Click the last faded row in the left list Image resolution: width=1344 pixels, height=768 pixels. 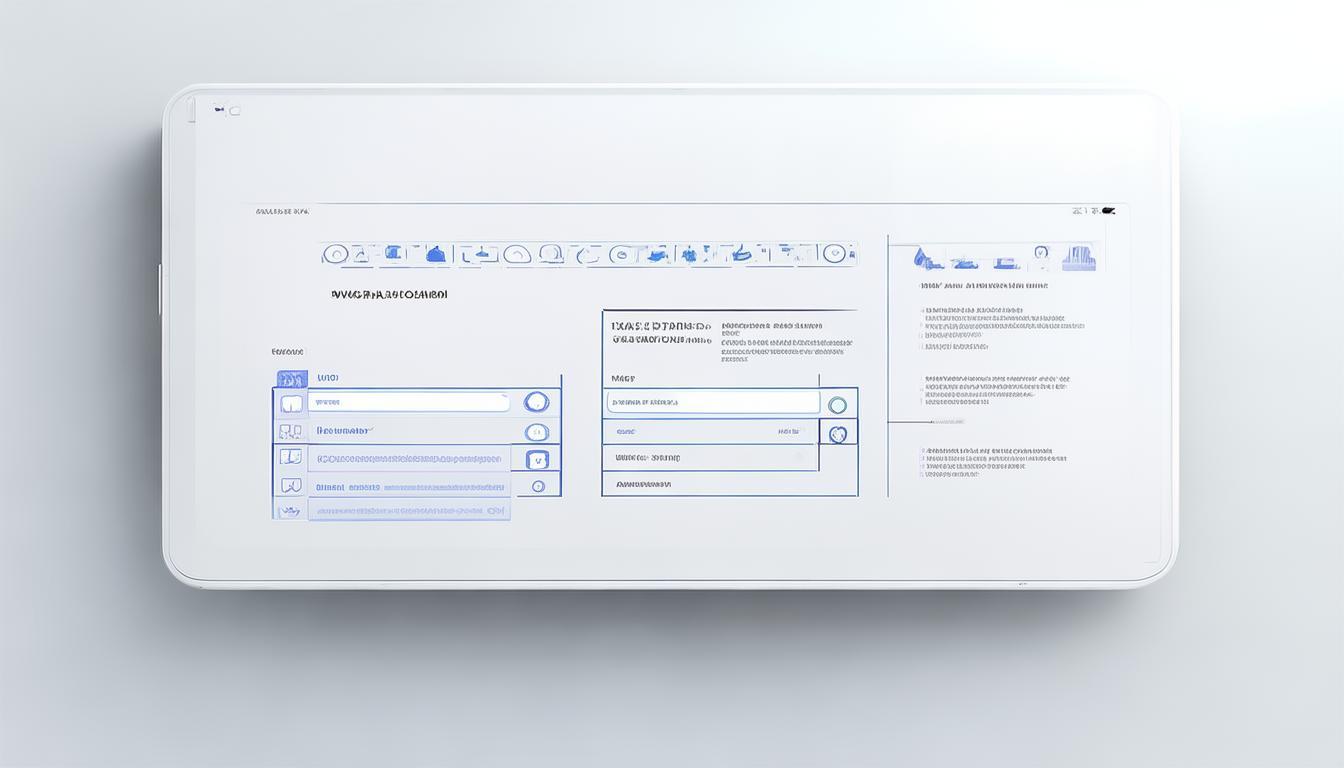pyautogui.click(x=408, y=510)
